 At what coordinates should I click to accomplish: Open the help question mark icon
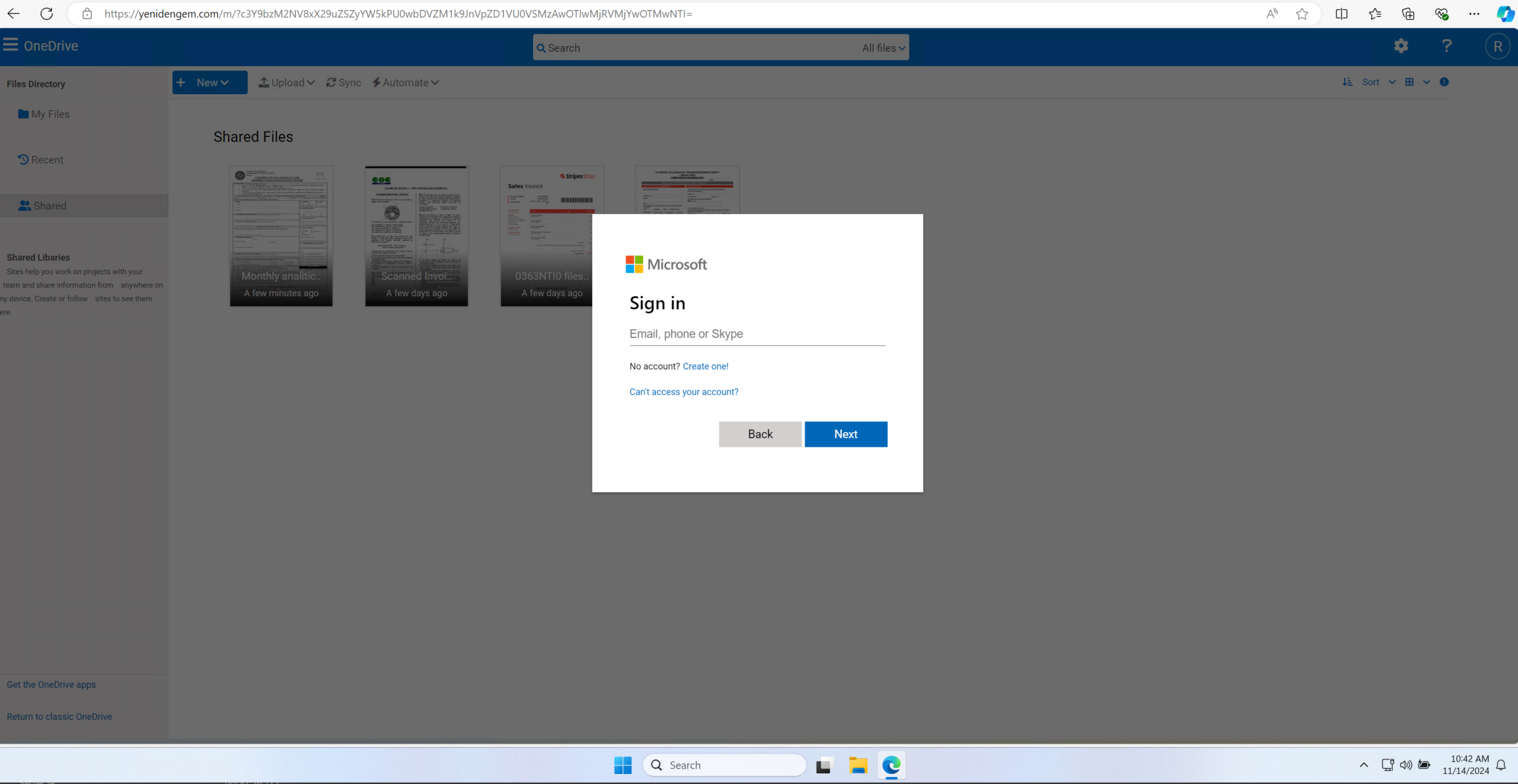click(x=1447, y=46)
